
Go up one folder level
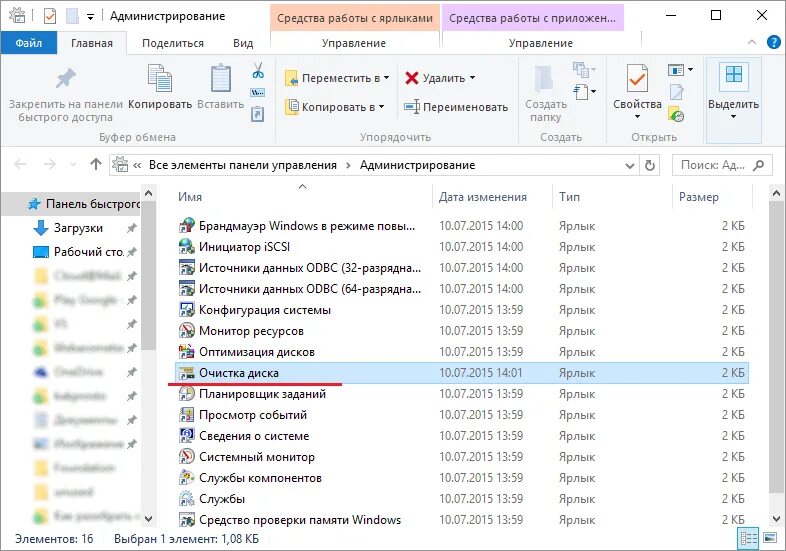click(96, 164)
